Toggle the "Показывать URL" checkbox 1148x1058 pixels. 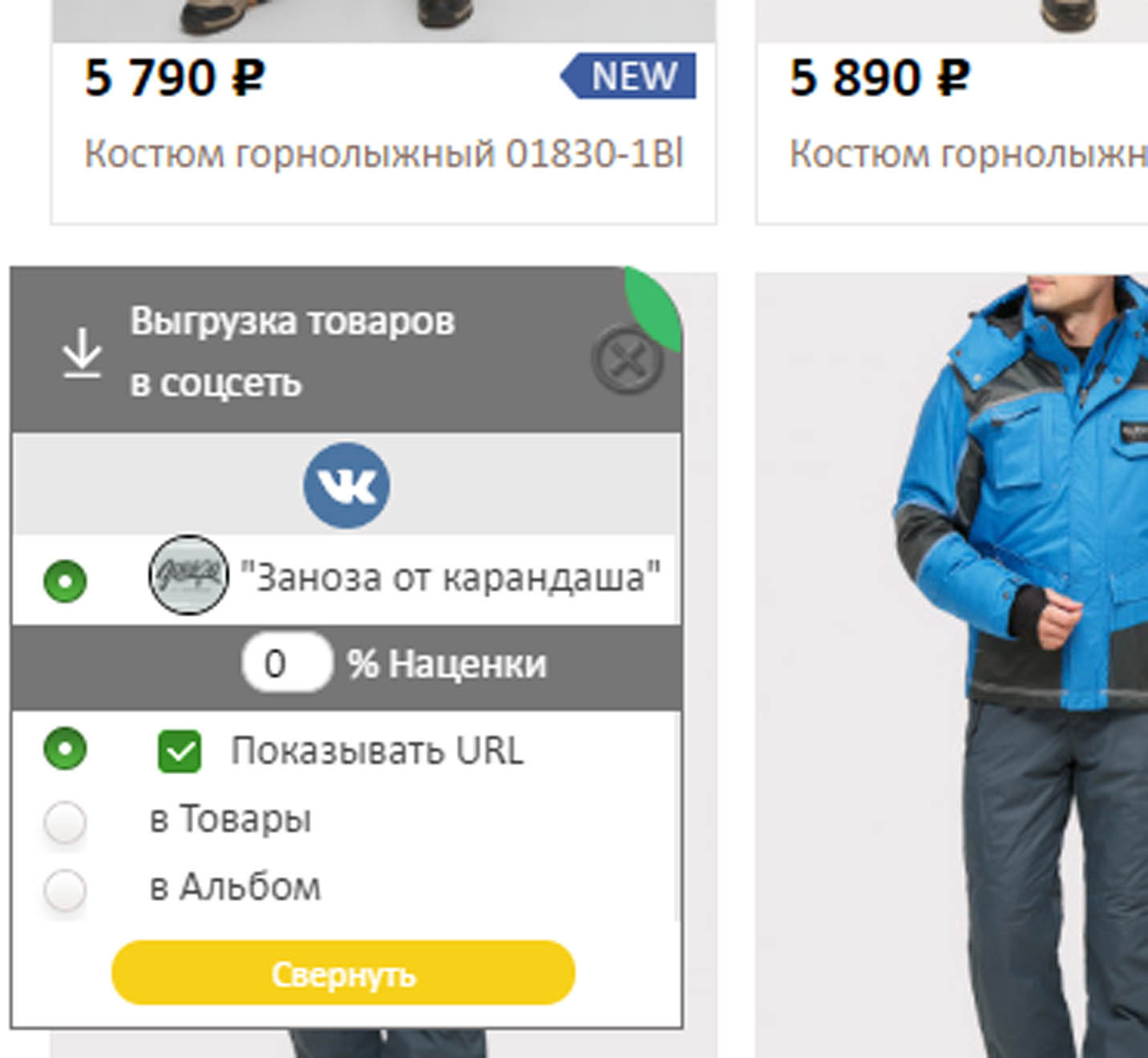[180, 751]
